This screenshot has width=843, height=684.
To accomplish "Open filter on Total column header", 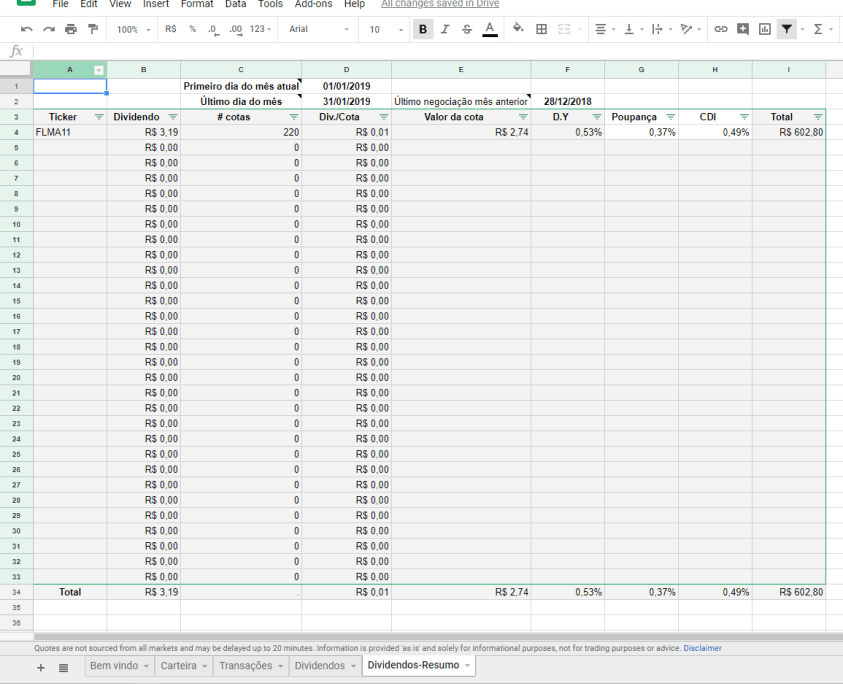I will coord(818,117).
